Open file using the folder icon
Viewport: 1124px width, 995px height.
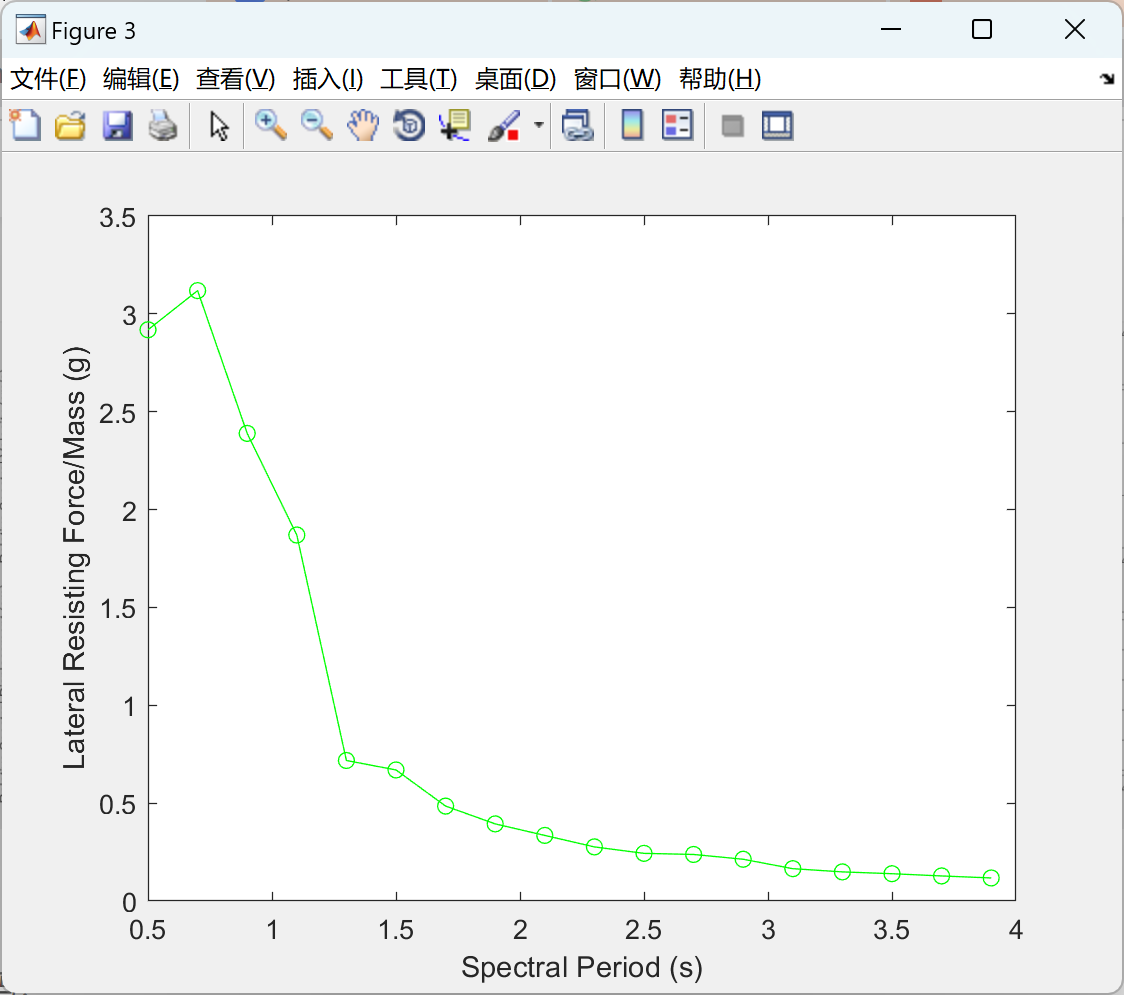pos(70,125)
